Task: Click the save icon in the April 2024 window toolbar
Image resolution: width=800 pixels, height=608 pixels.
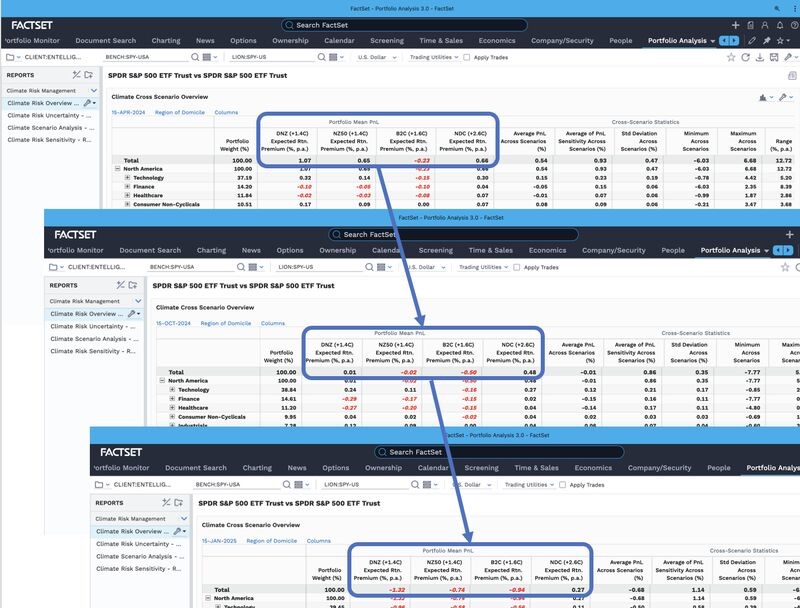Action: (774, 57)
